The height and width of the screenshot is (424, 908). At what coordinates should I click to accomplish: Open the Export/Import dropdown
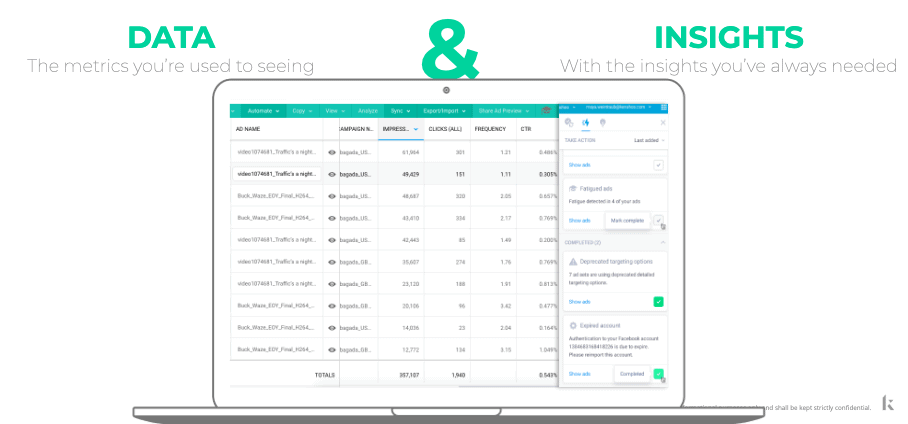[x=444, y=111]
